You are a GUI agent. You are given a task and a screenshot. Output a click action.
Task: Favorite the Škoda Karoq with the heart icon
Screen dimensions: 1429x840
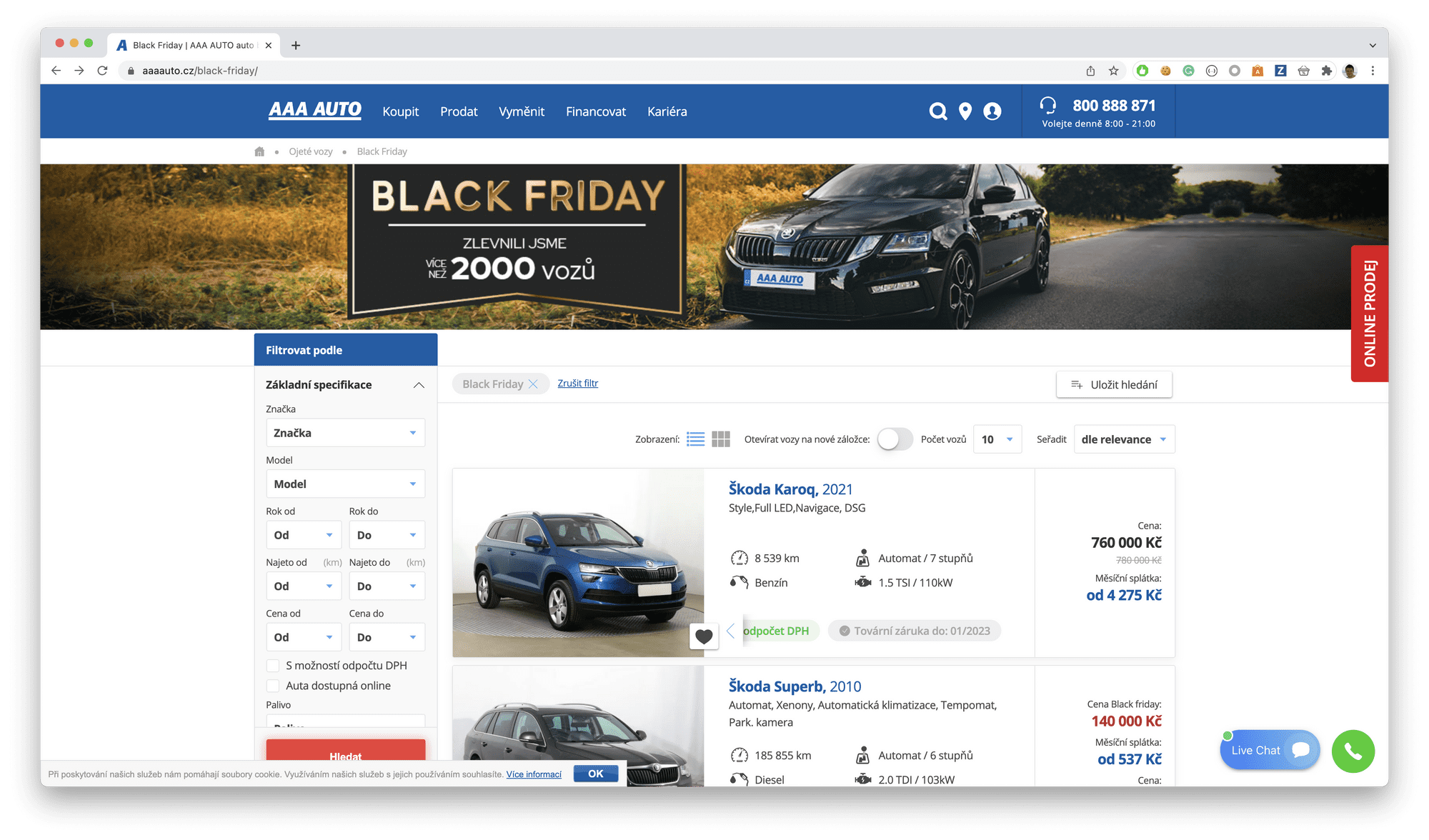click(704, 635)
